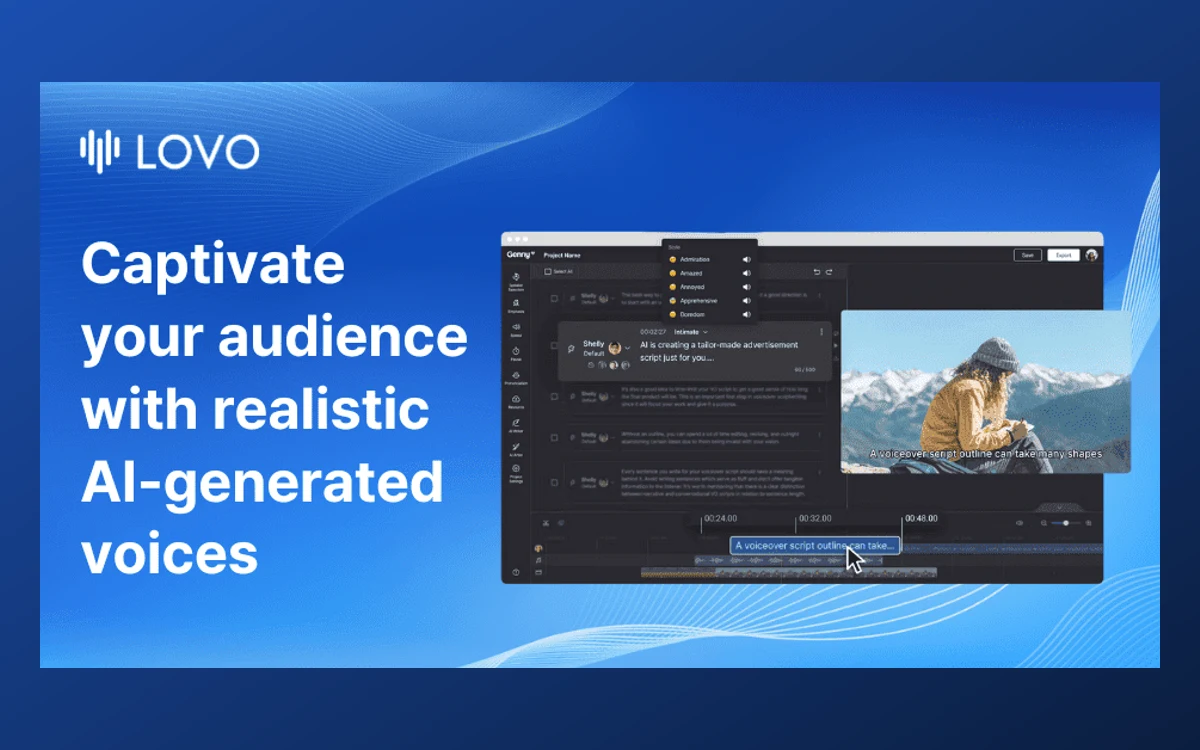1200x750 pixels.
Task: Expand the Shelly speaker dropdown chevron
Action: point(628,348)
